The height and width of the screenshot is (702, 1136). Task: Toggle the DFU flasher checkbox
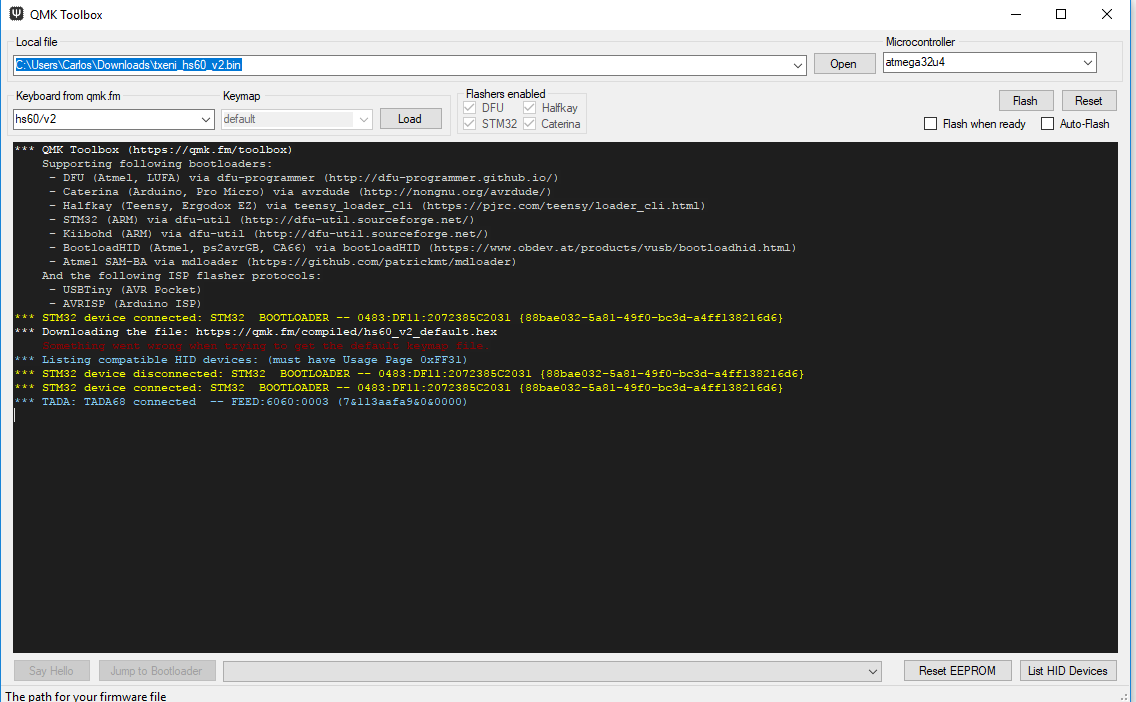click(x=469, y=108)
